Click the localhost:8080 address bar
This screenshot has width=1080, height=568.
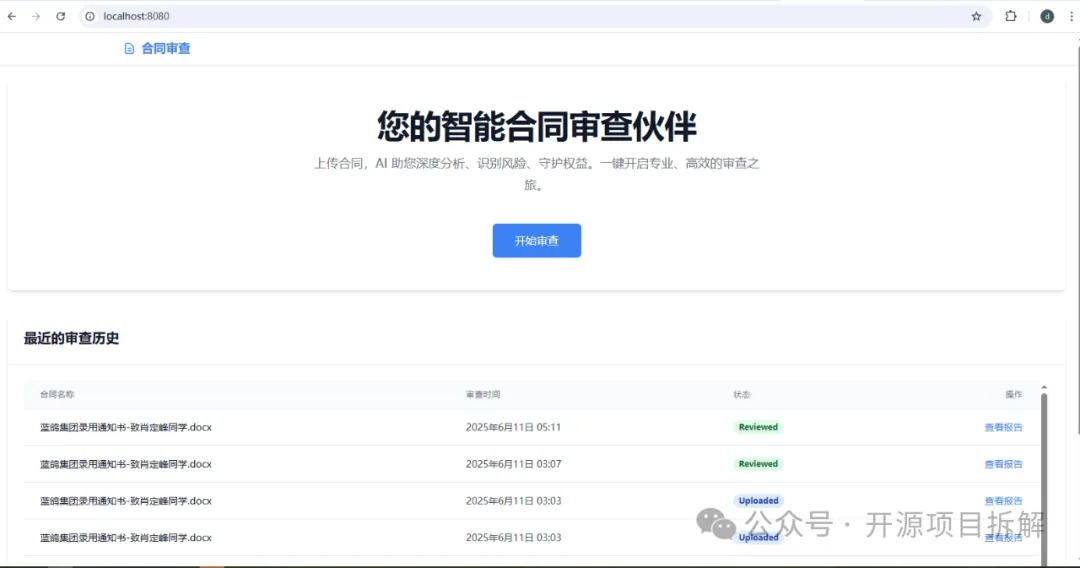click(536, 17)
